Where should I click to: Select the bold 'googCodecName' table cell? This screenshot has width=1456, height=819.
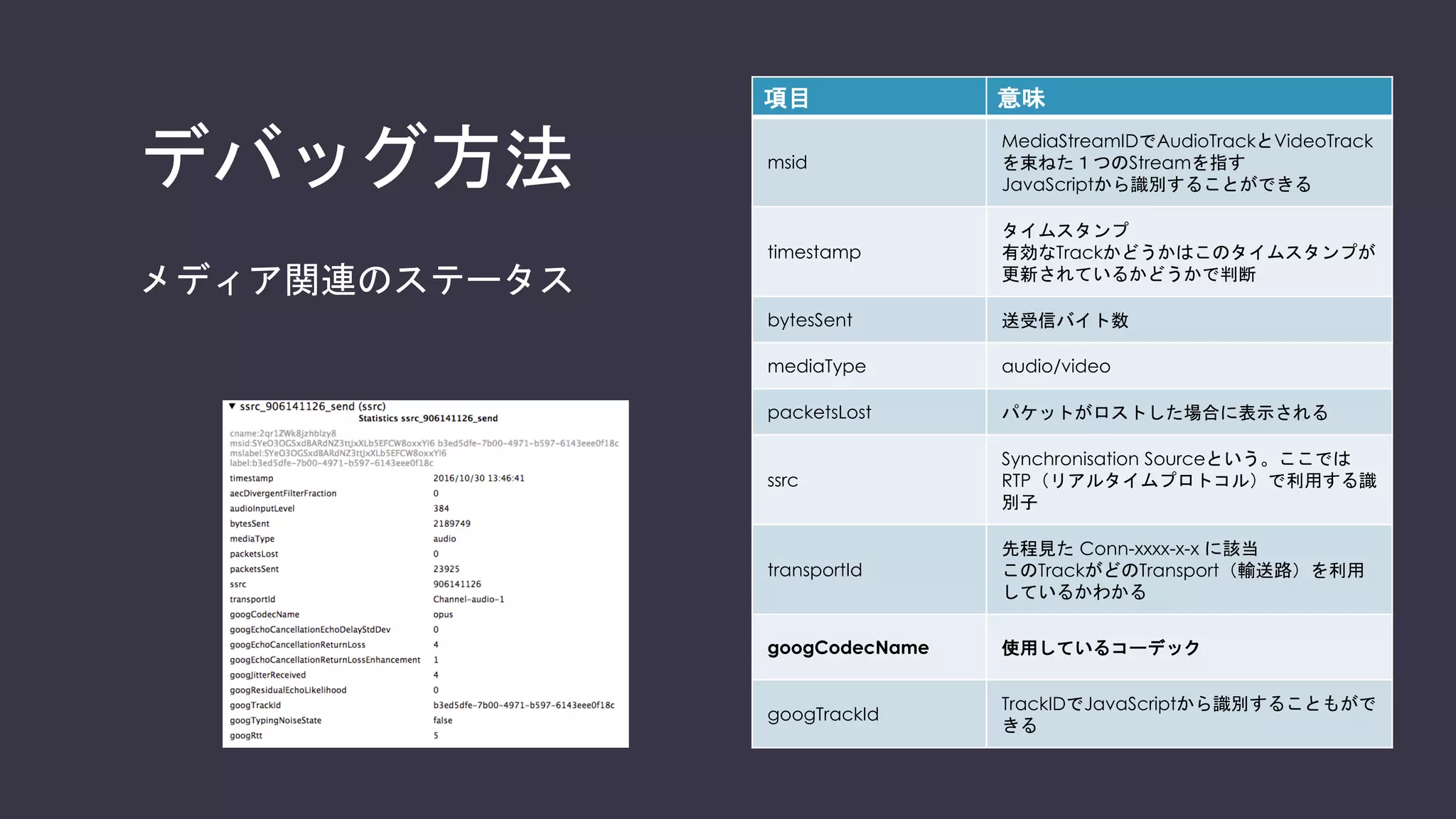point(869,647)
